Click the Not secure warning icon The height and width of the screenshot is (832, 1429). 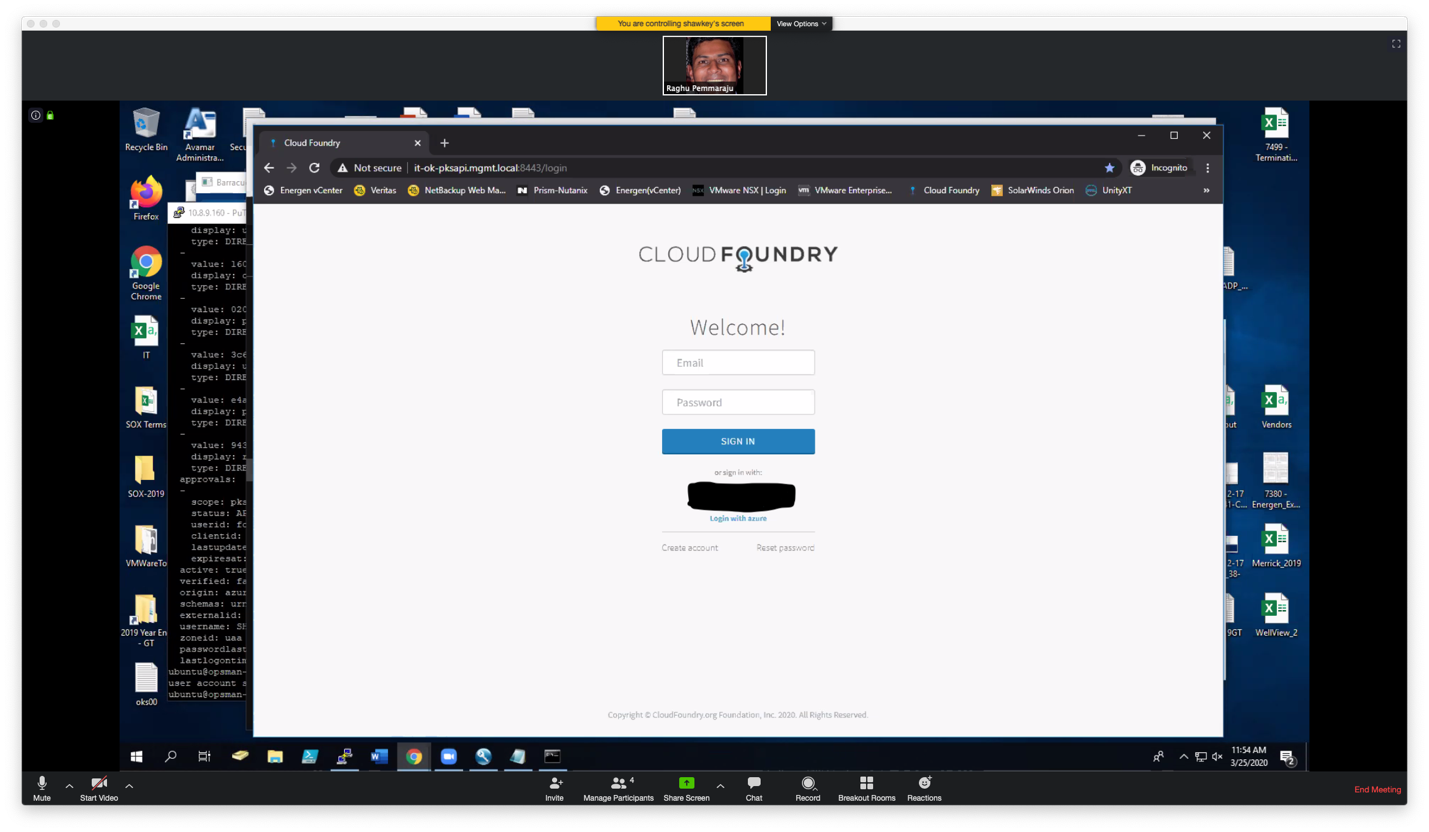pyautogui.click(x=343, y=168)
